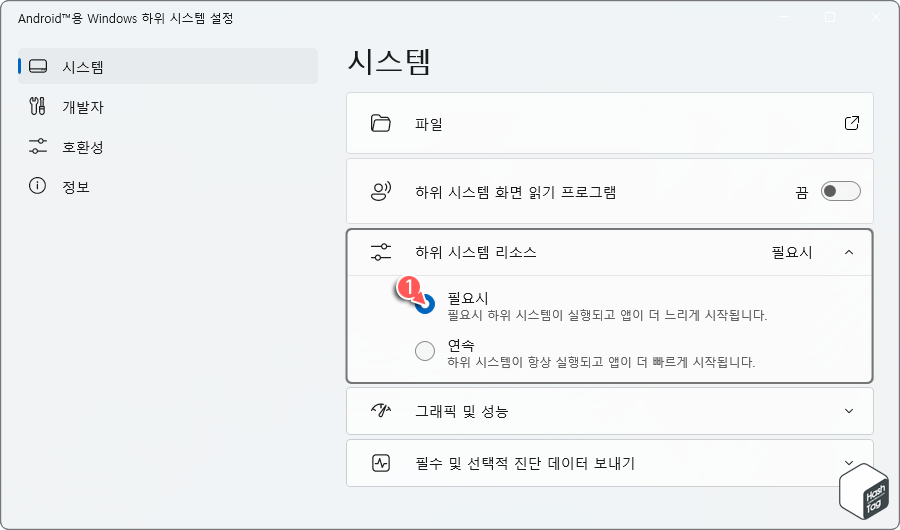Viewport: 900px width, 530px height.
Task: Click the 파일 row label
Action: pos(429,124)
